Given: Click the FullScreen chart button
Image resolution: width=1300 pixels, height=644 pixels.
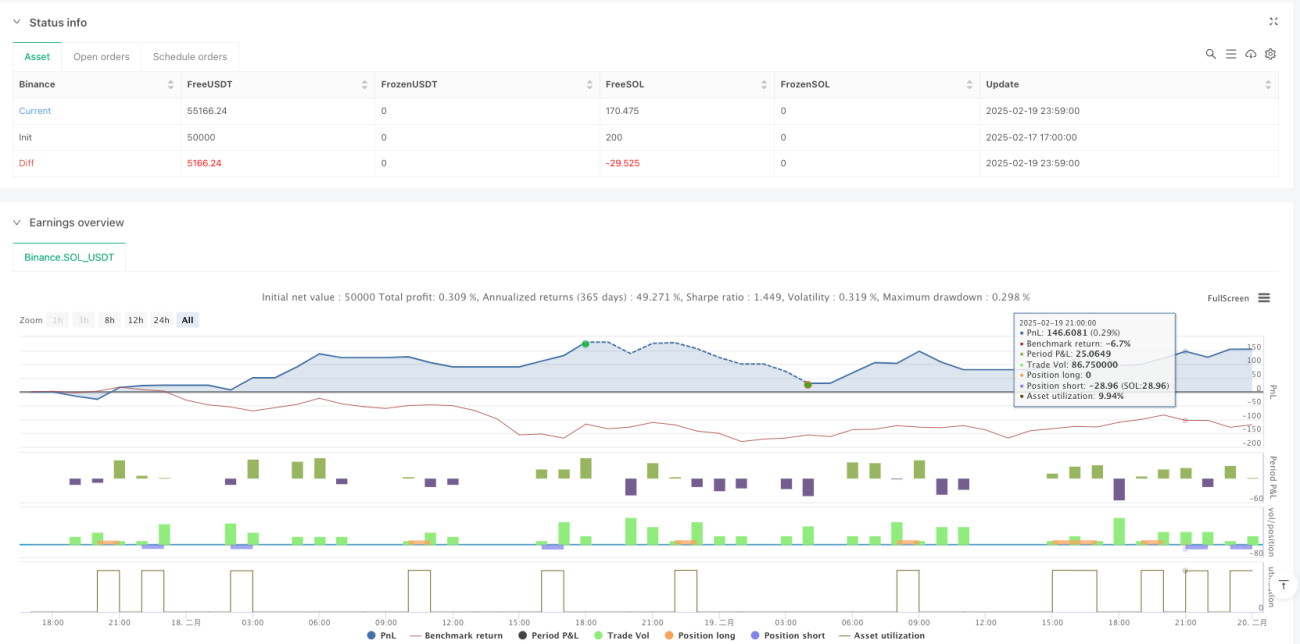Looking at the screenshot, I should [1228, 298].
